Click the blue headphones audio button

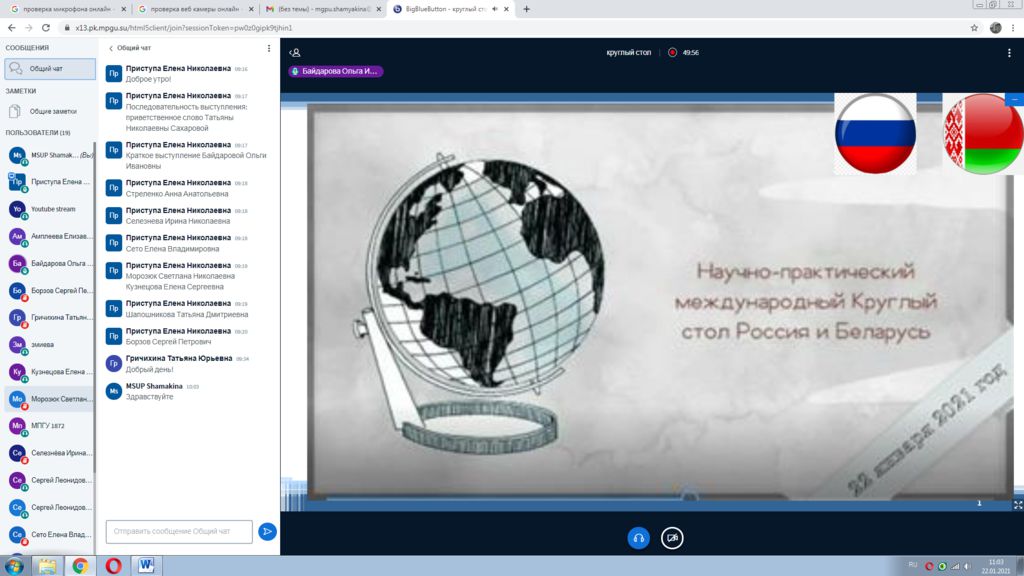(638, 538)
